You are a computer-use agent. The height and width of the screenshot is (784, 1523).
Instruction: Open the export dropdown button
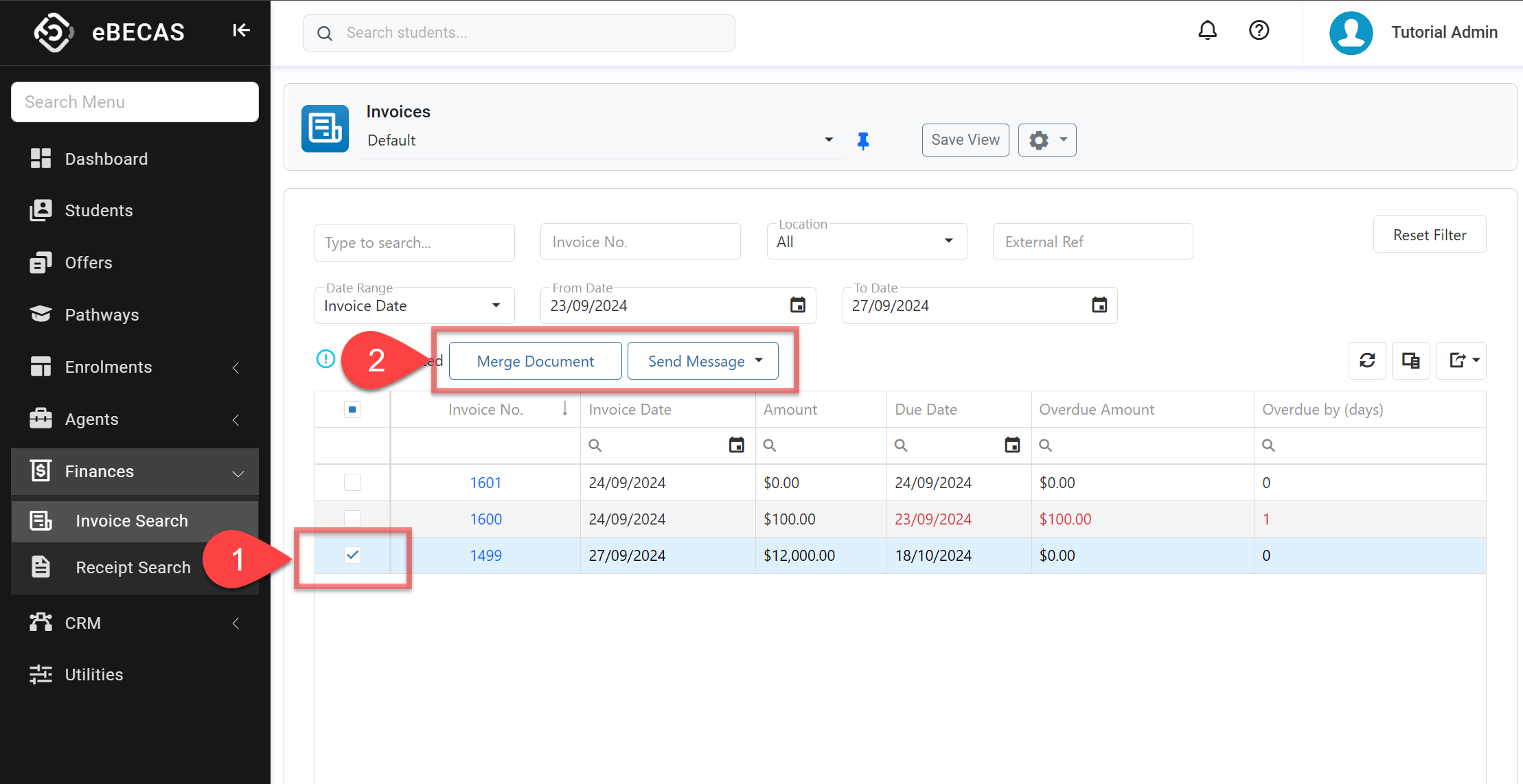click(x=1461, y=360)
